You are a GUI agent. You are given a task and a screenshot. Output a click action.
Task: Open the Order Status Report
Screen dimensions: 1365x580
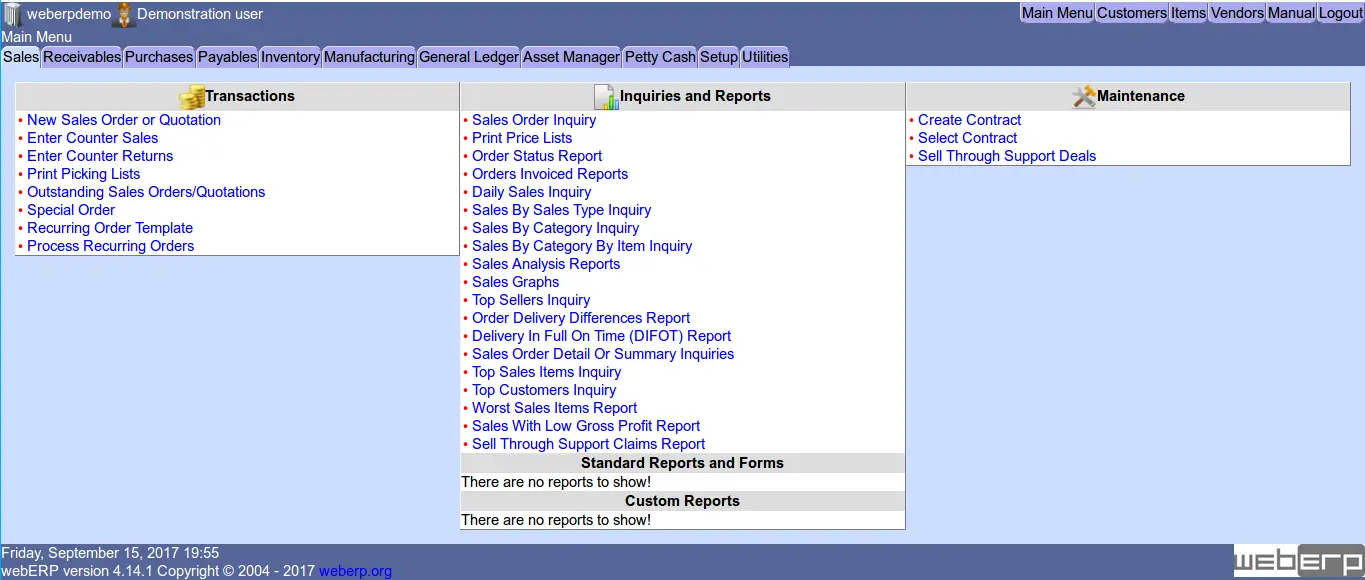pyautogui.click(x=537, y=156)
